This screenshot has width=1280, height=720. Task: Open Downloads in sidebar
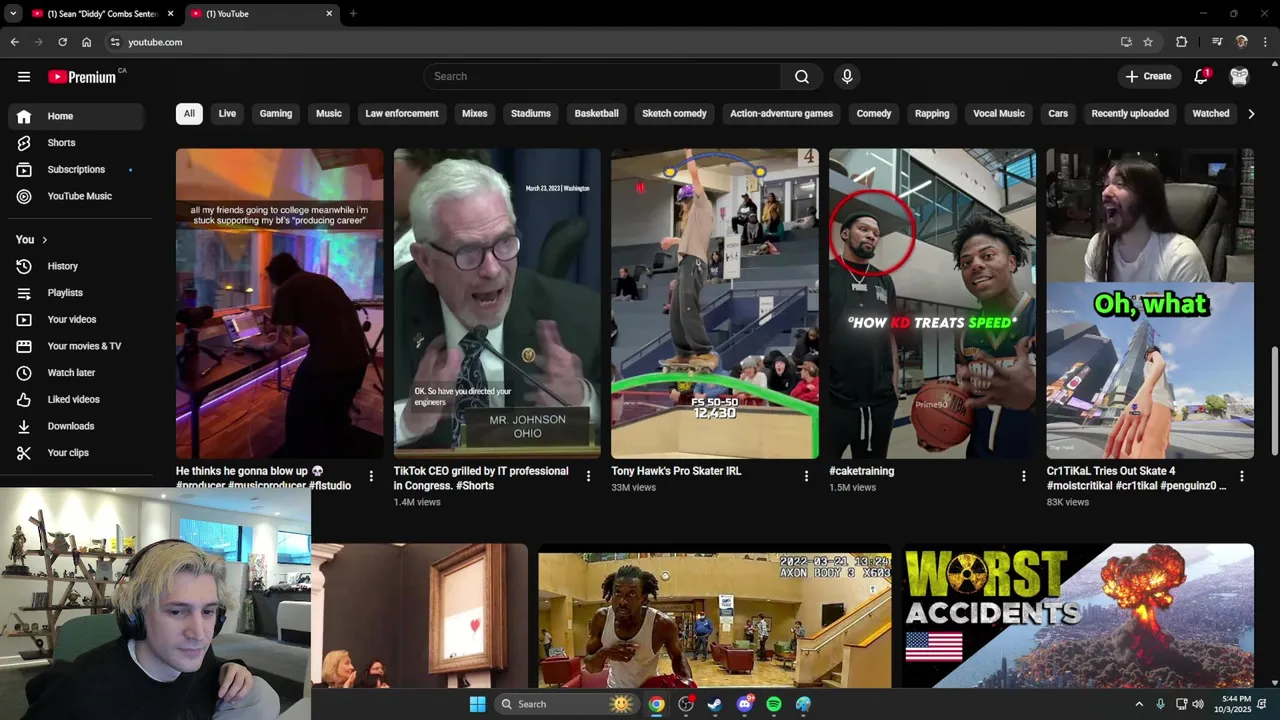point(76,426)
